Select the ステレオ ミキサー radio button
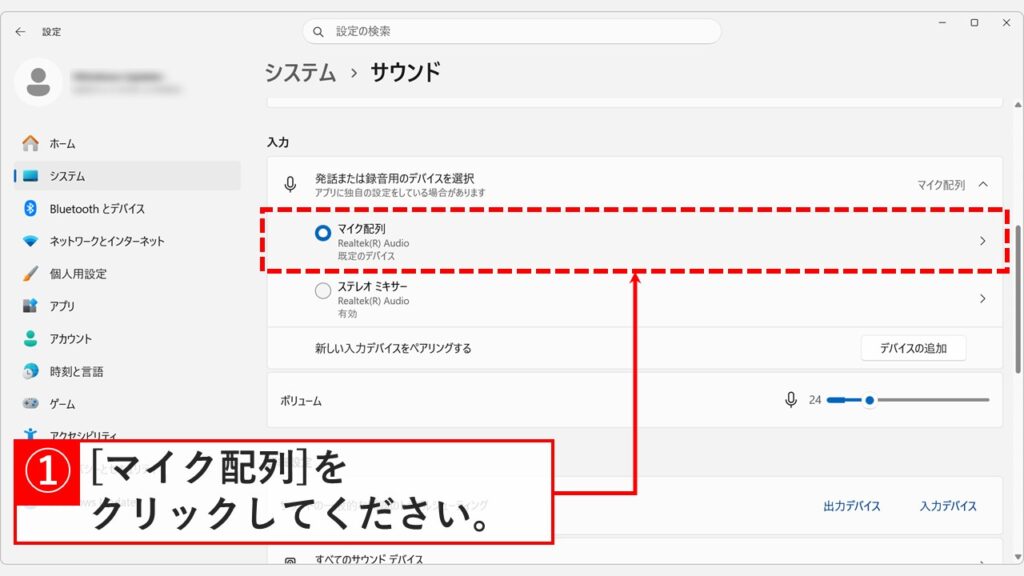 click(x=322, y=290)
